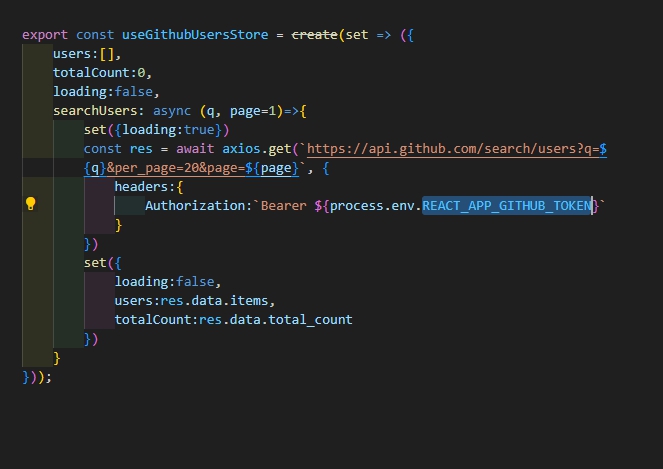Screen dimensions: 663x469
Task: Open the yellow lightbulb quick-fix icon
Action: [30, 204]
